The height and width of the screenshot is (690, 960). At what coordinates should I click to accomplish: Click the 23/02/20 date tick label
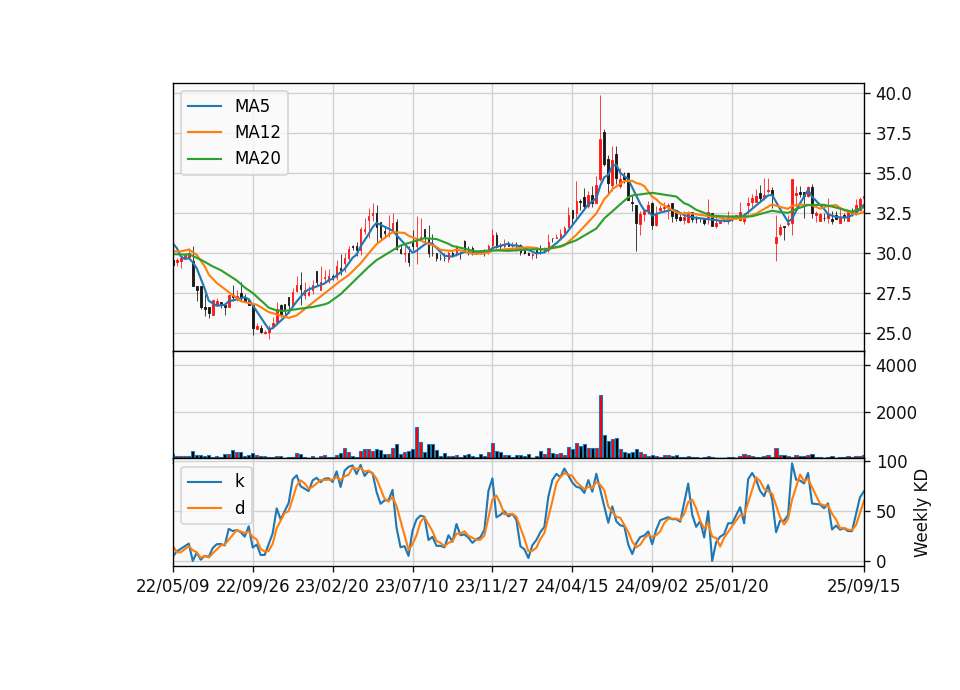pyautogui.click(x=332, y=586)
